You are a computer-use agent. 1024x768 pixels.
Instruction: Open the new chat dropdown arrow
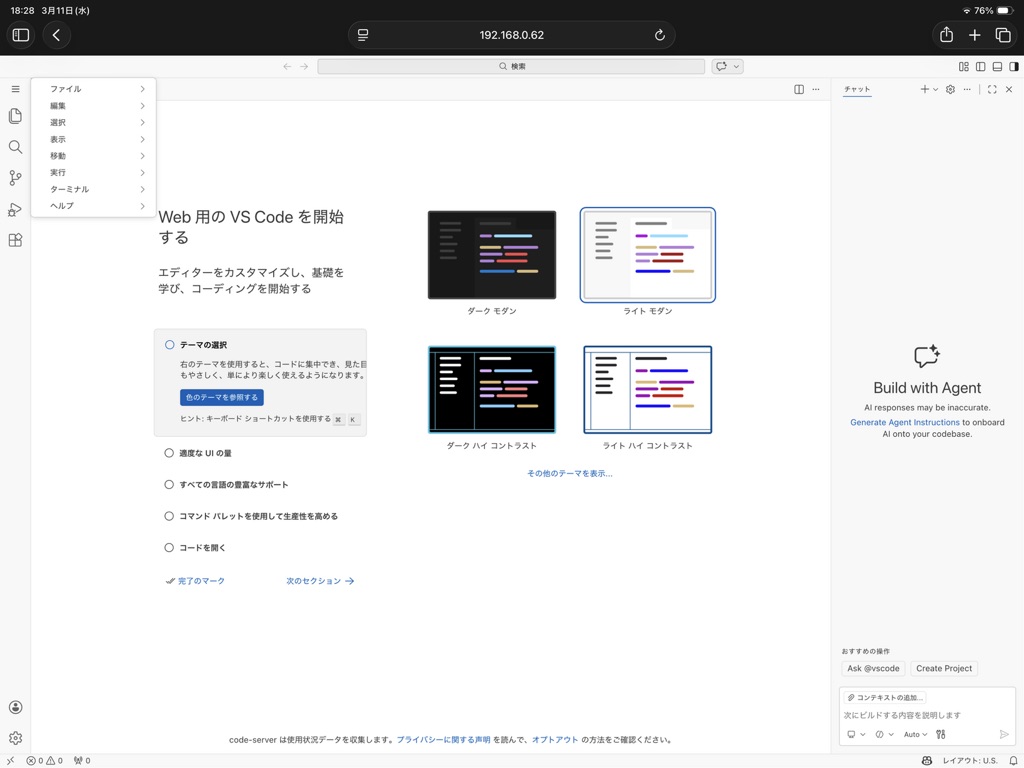coord(935,90)
